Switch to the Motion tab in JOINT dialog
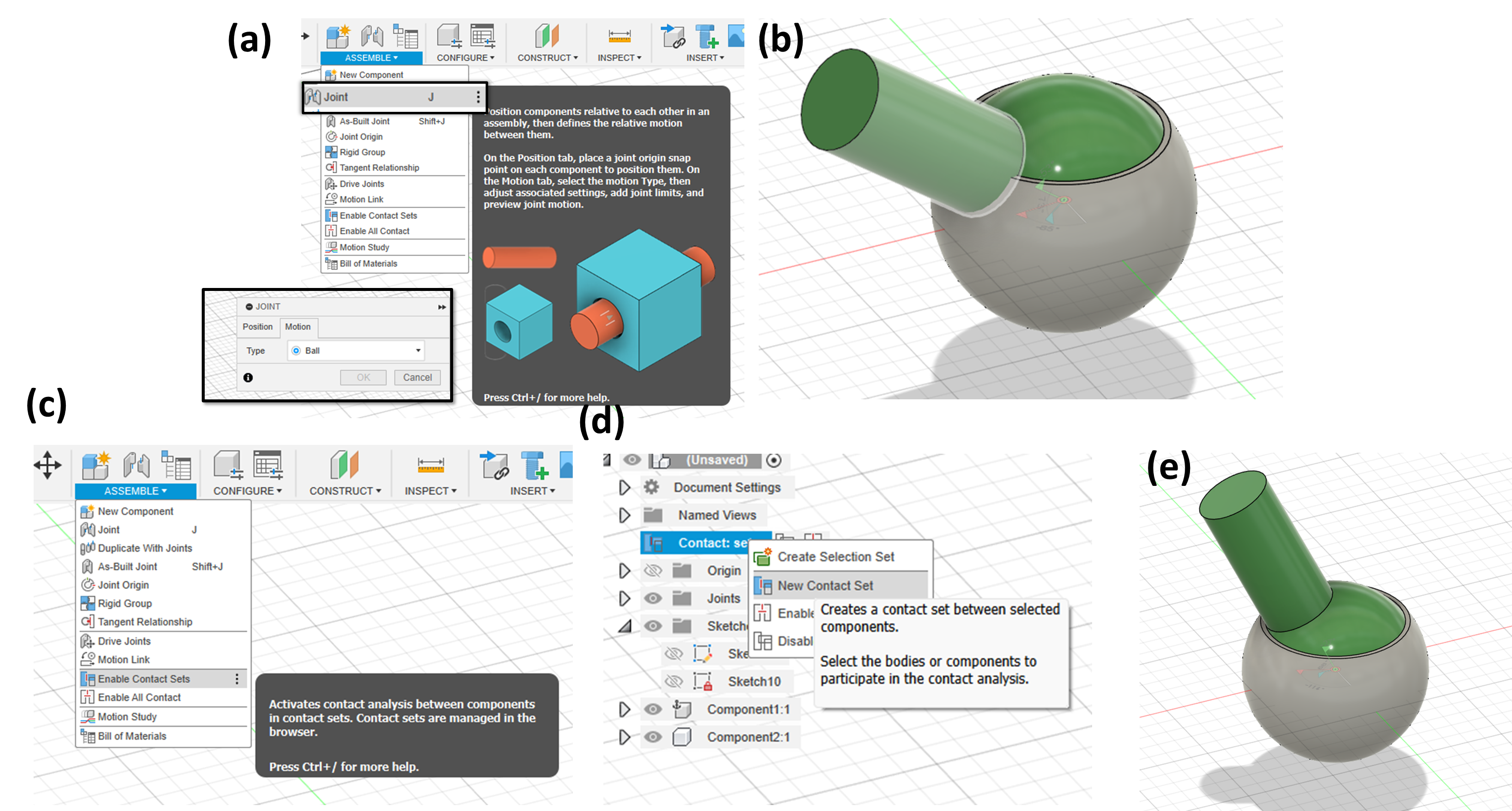This screenshot has width=1512, height=811. point(298,327)
